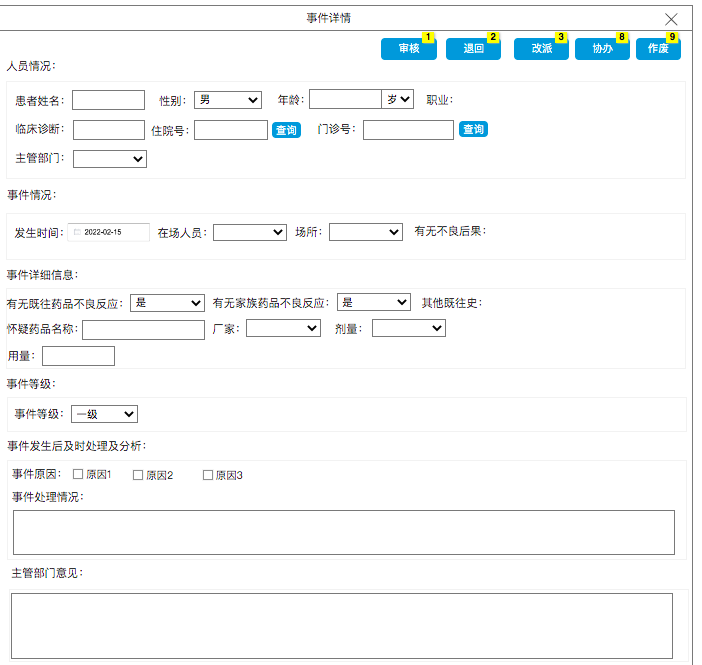Image resolution: width=702 pixels, height=665 pixels.
Task: Click the 协办 button
Action: coord(602,48)
